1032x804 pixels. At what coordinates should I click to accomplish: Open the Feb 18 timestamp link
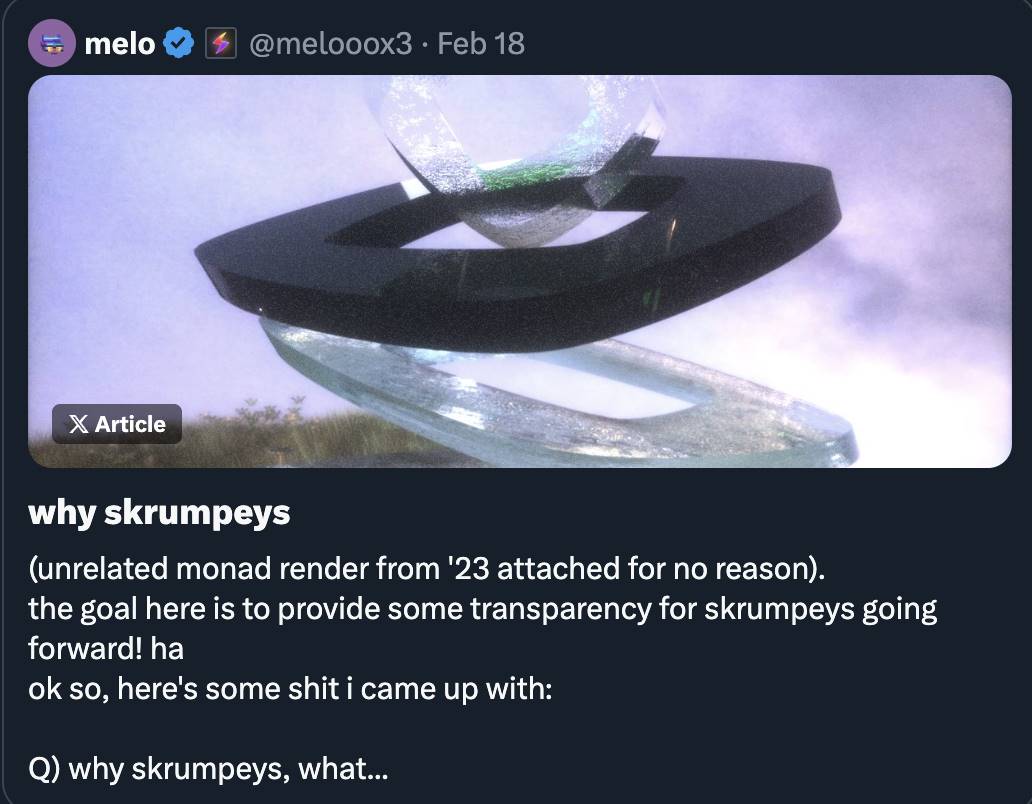point(481,44)
